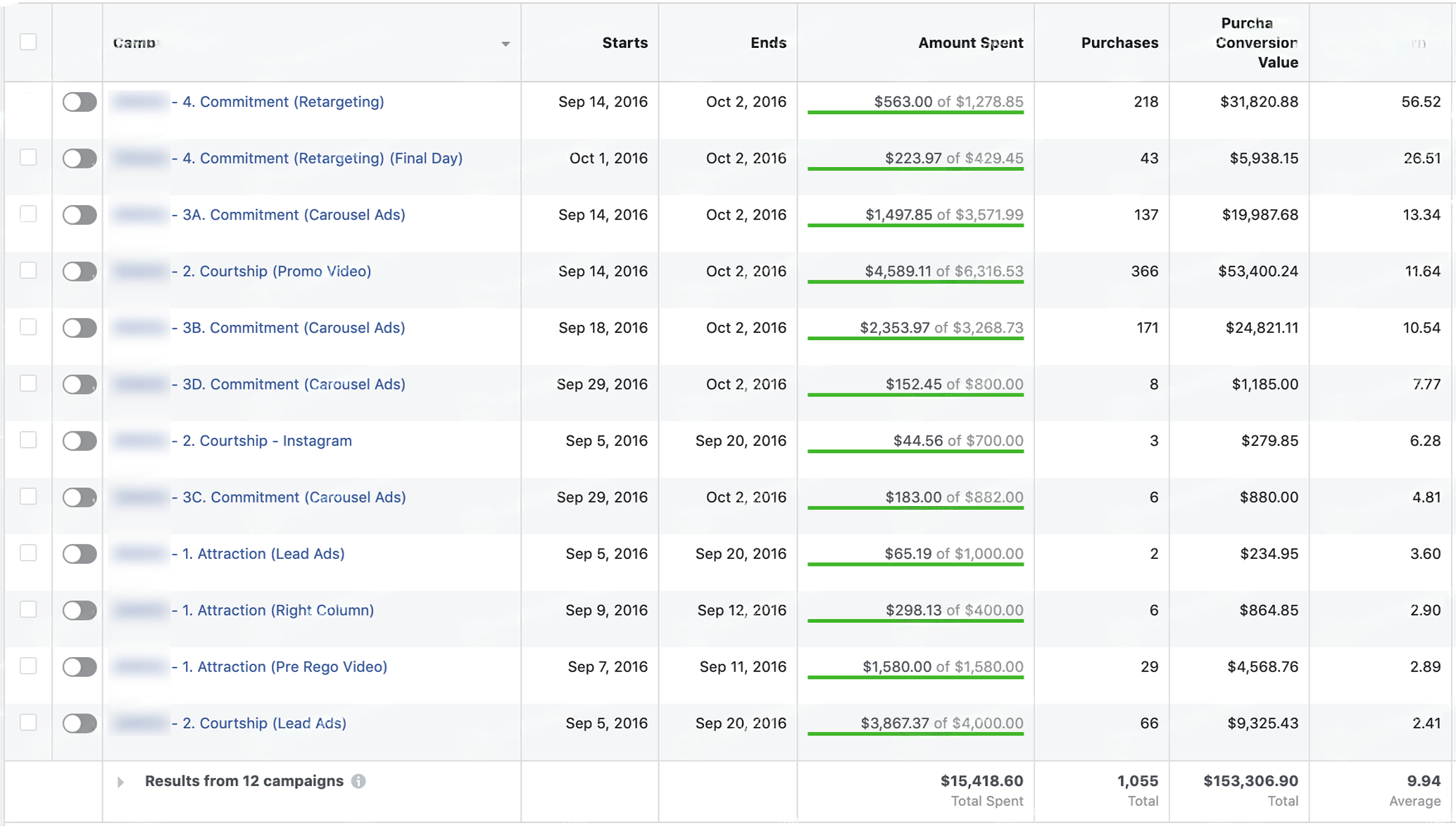The width and height of the screenshot is (1456, 826).
Task: Click the $1,580.00 of $1,580.00 spend bar
Action: click(x=915, y=668)
